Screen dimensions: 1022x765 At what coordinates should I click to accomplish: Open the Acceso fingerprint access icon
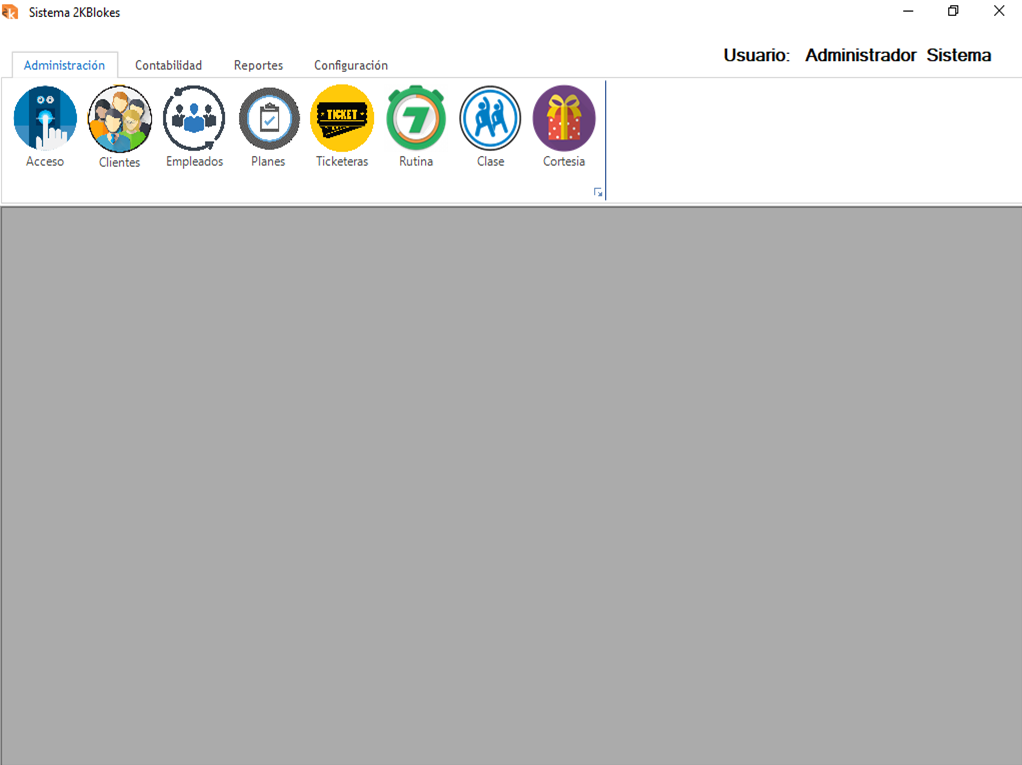click(x=45, y=119)
